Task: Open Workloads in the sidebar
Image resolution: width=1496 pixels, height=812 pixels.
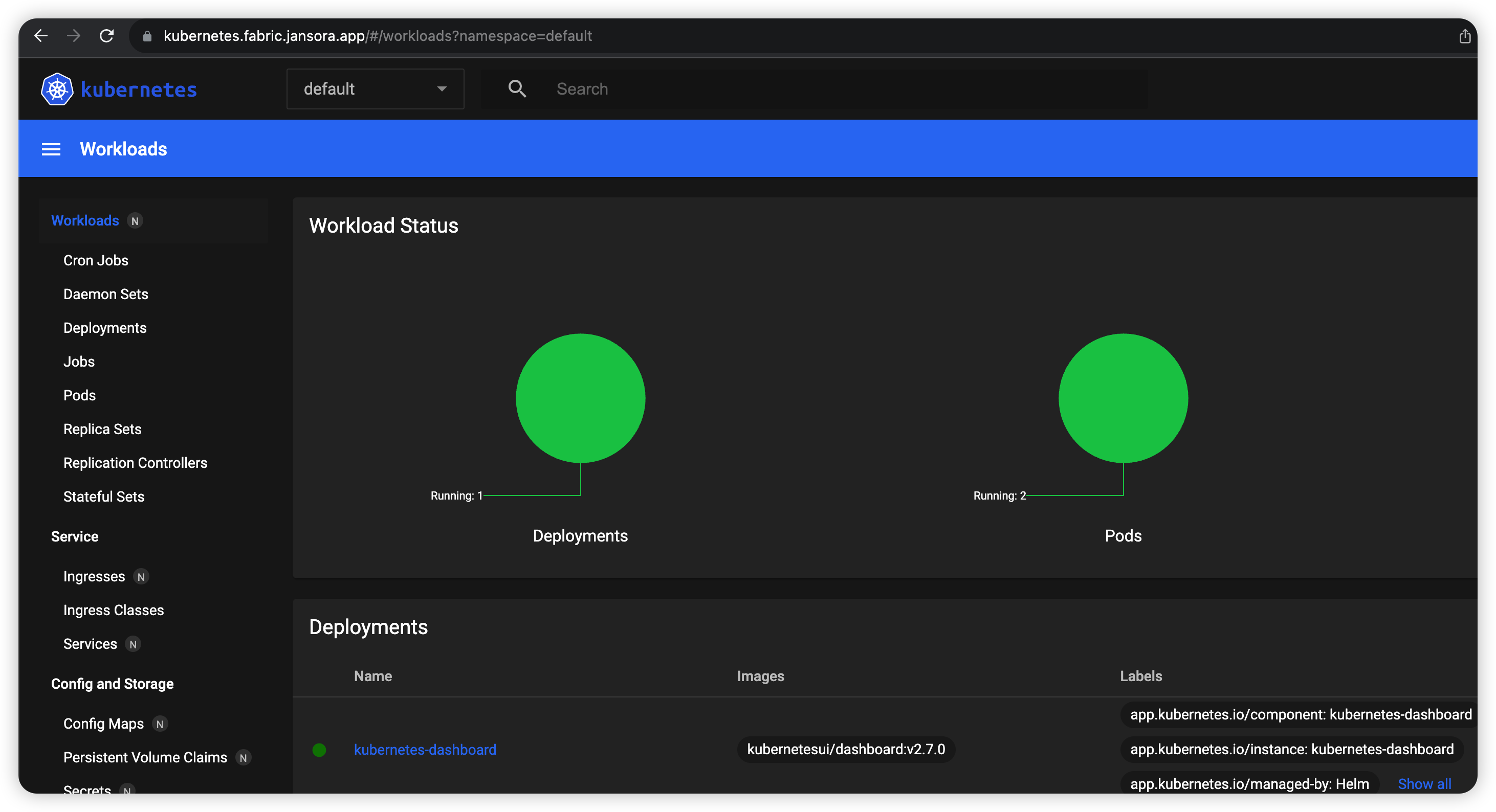Action: 85,220
